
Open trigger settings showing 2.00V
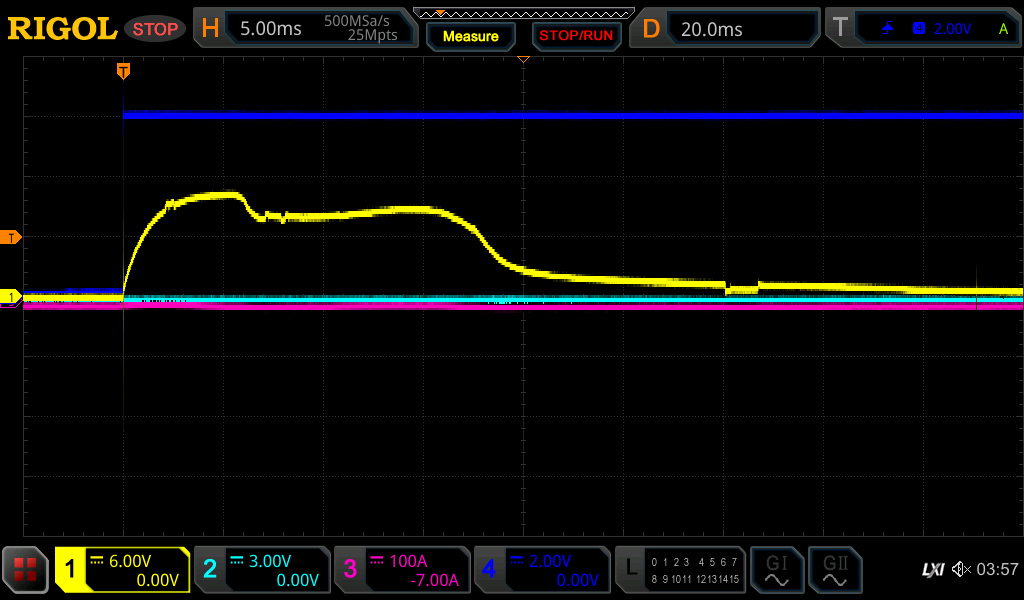pyautogui.click(x=920, y=28)
